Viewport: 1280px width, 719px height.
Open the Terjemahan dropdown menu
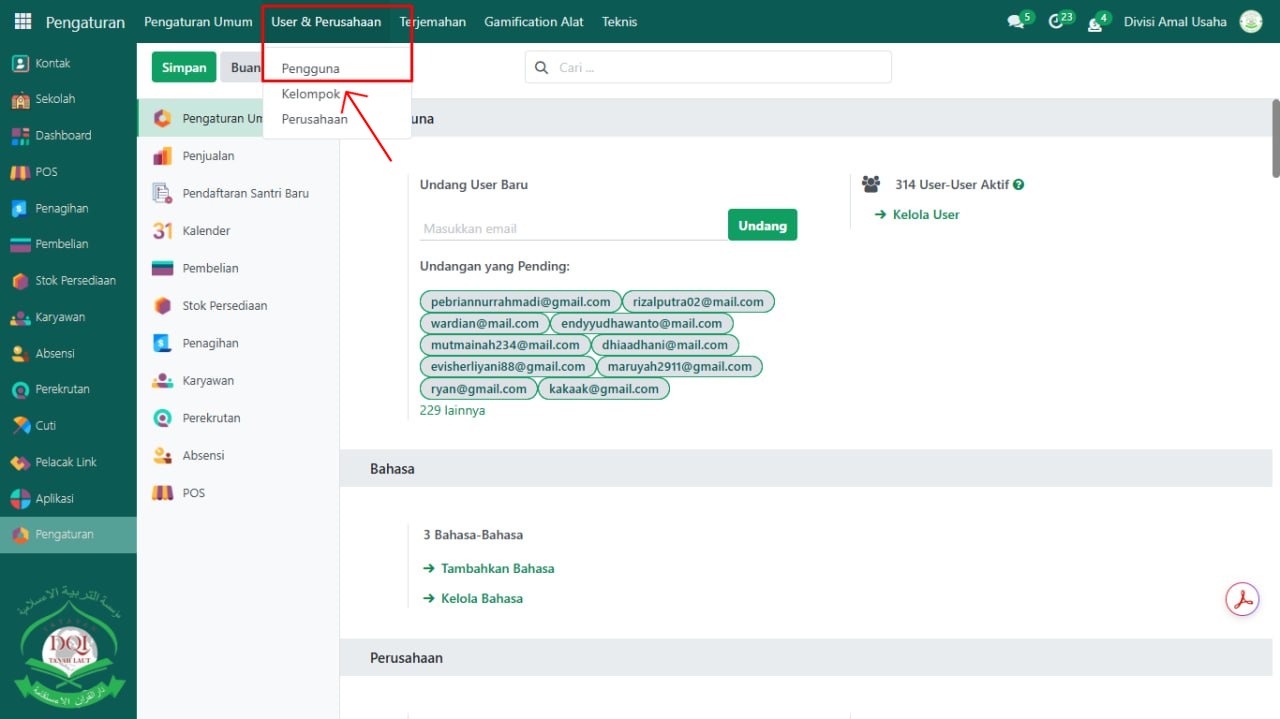(433, 22)
